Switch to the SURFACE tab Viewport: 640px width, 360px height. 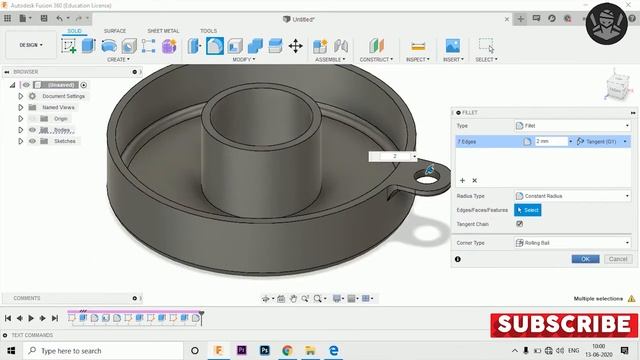point(115,31)
